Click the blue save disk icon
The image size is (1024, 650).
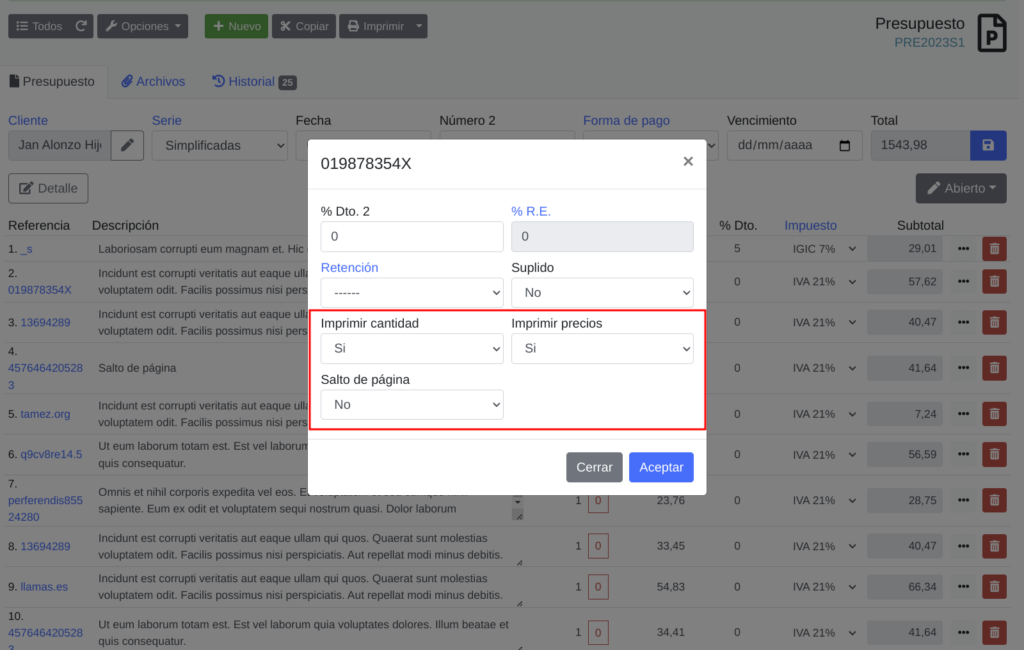pyautogui.click(x=988, y=145)
